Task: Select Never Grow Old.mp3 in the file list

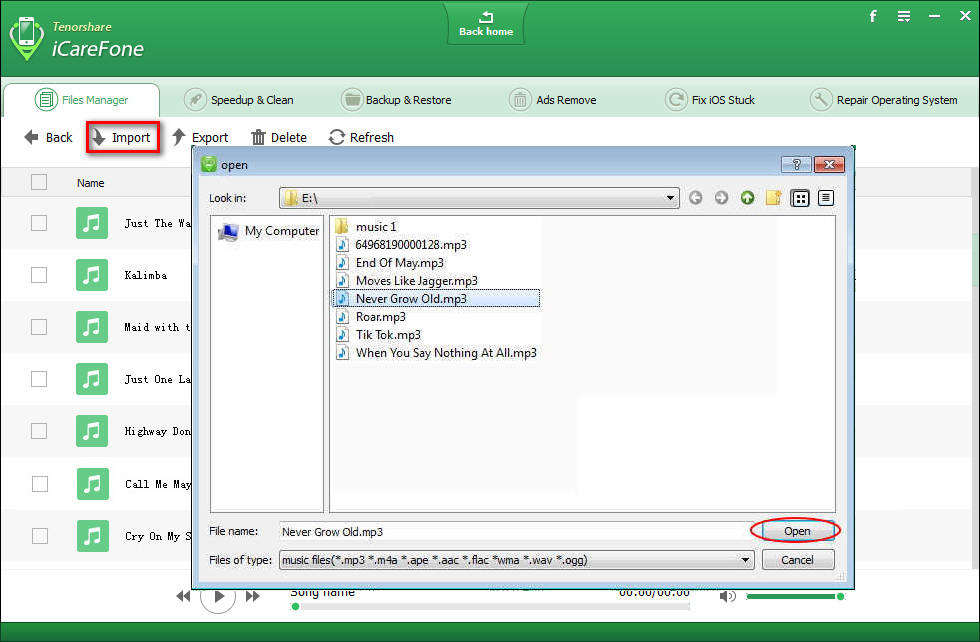Action: (x=436, y=299)
